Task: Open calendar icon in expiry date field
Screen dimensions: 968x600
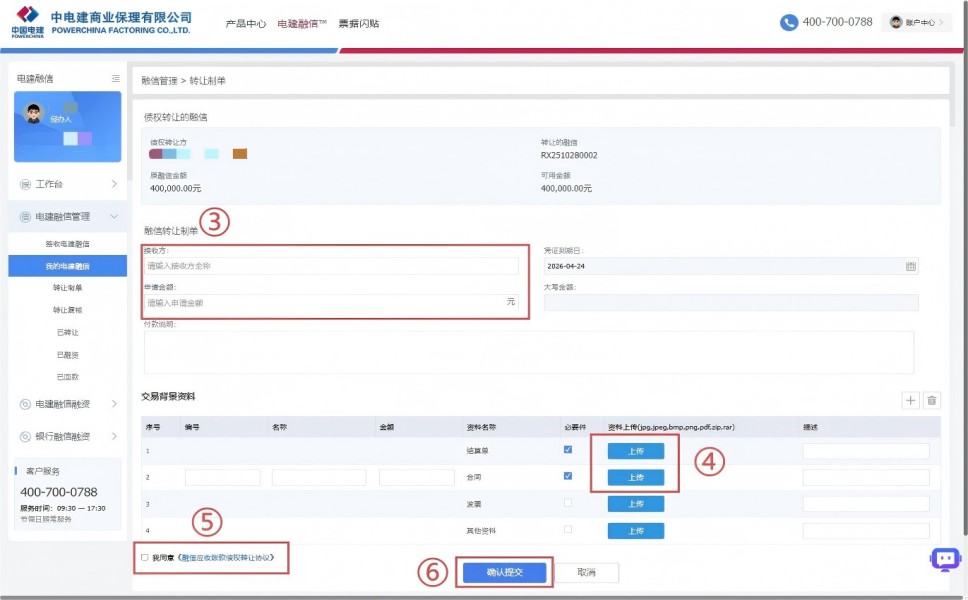Action: tap(910, 267)
